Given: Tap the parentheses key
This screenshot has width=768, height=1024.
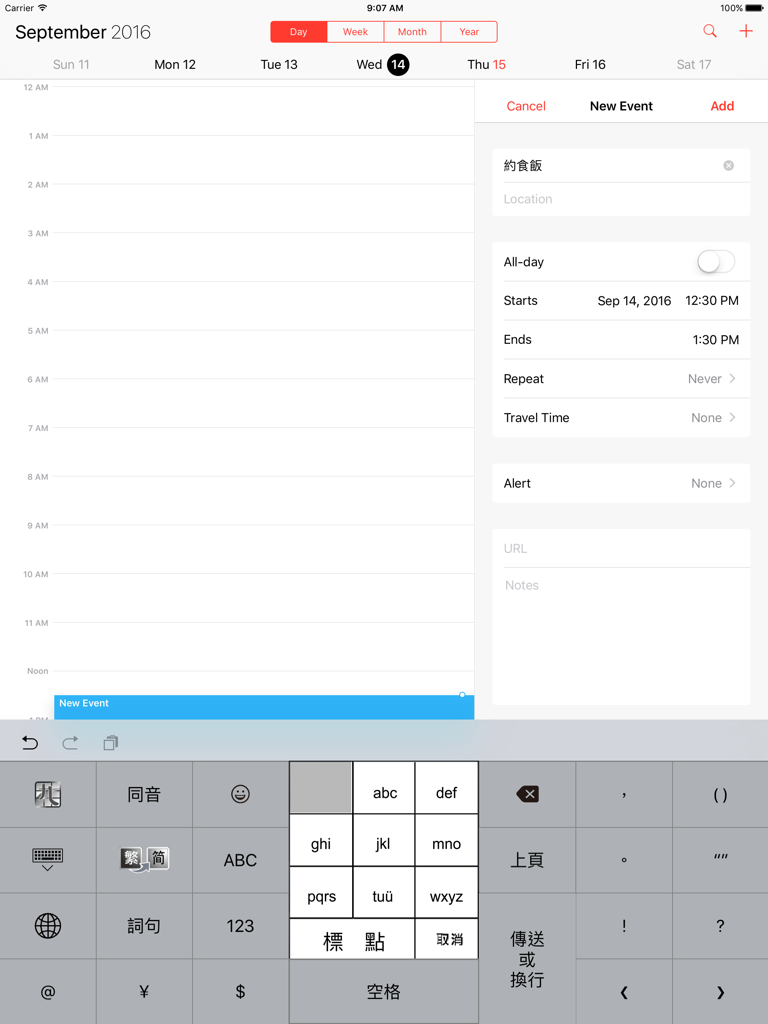Looking at the screenshot, I should tap(720, 794).
